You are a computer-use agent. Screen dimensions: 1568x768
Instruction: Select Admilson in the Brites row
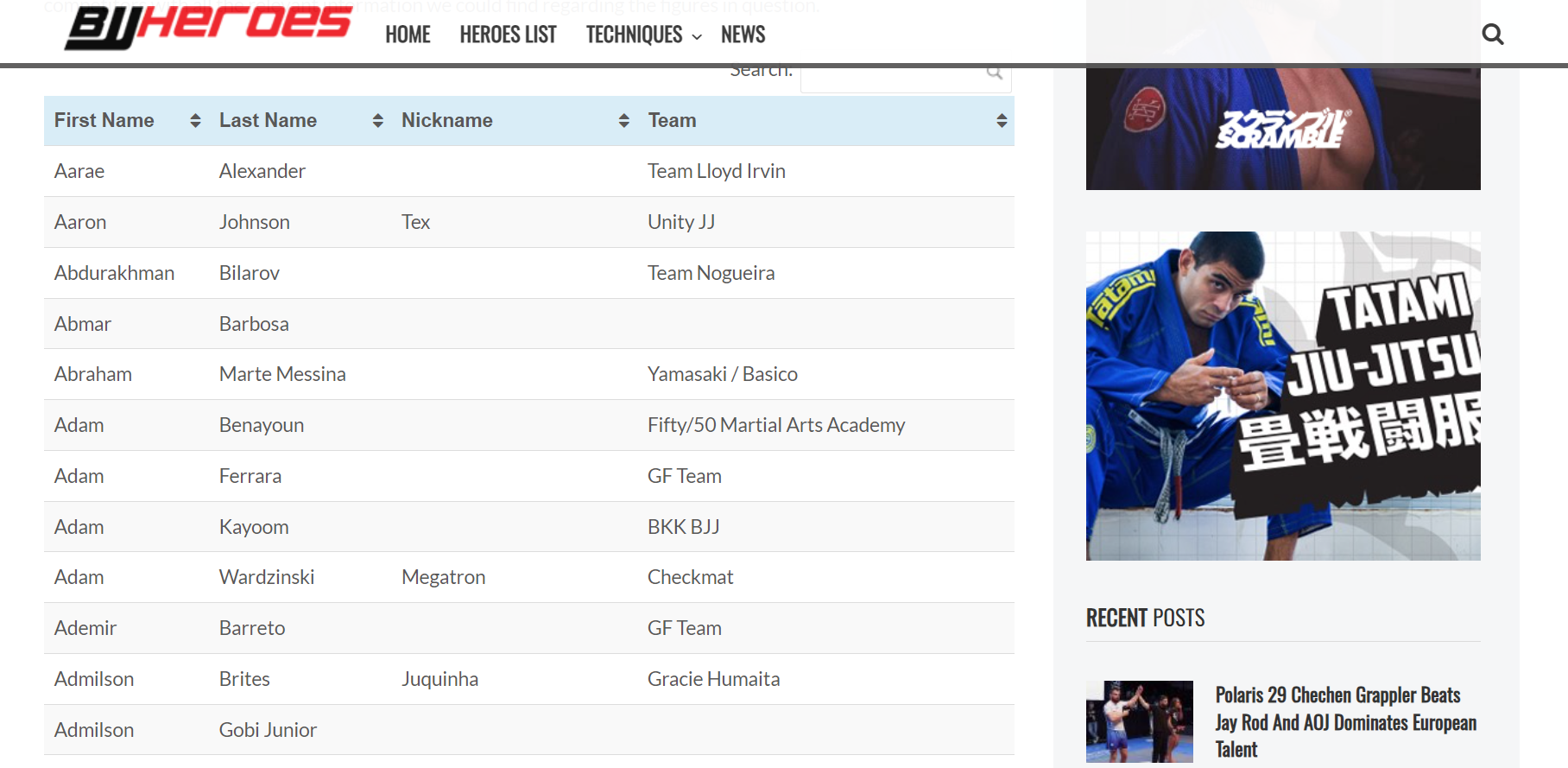coord(94,679)
